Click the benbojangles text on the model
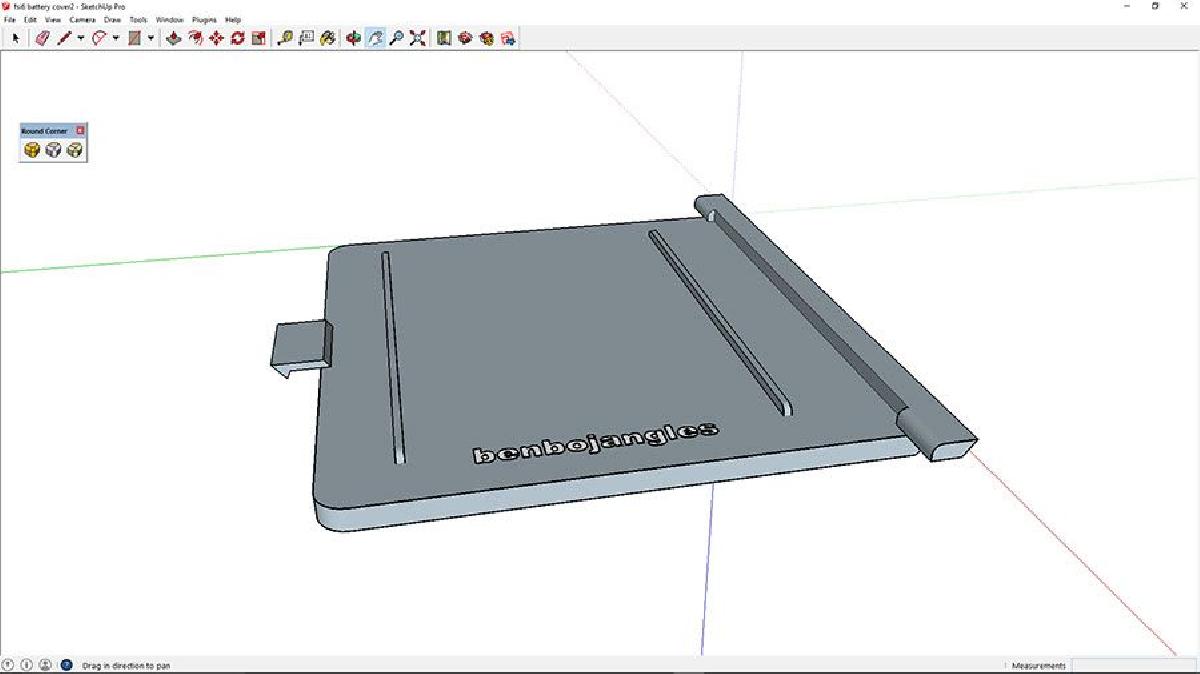The width and height of the screenshot is (1200, 674). pos(594,443)
